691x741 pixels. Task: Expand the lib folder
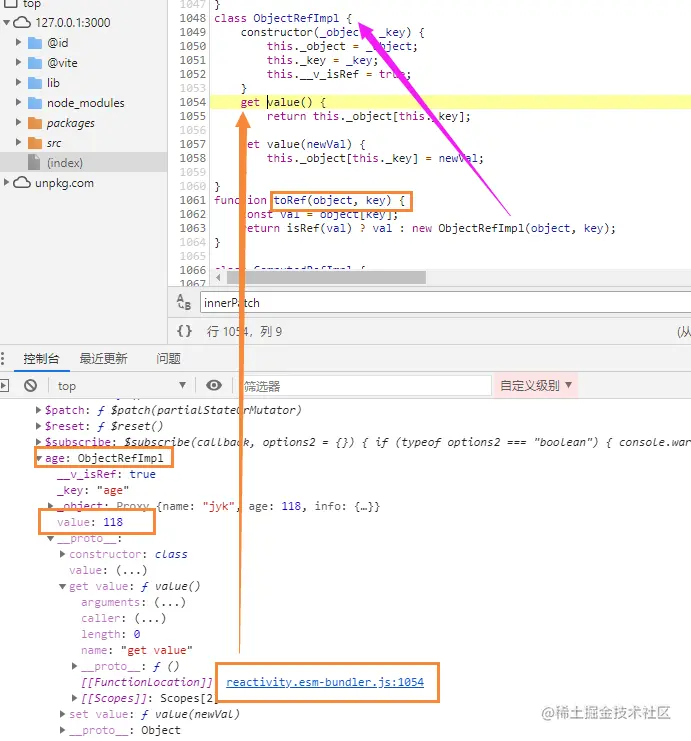pos(18,82)
